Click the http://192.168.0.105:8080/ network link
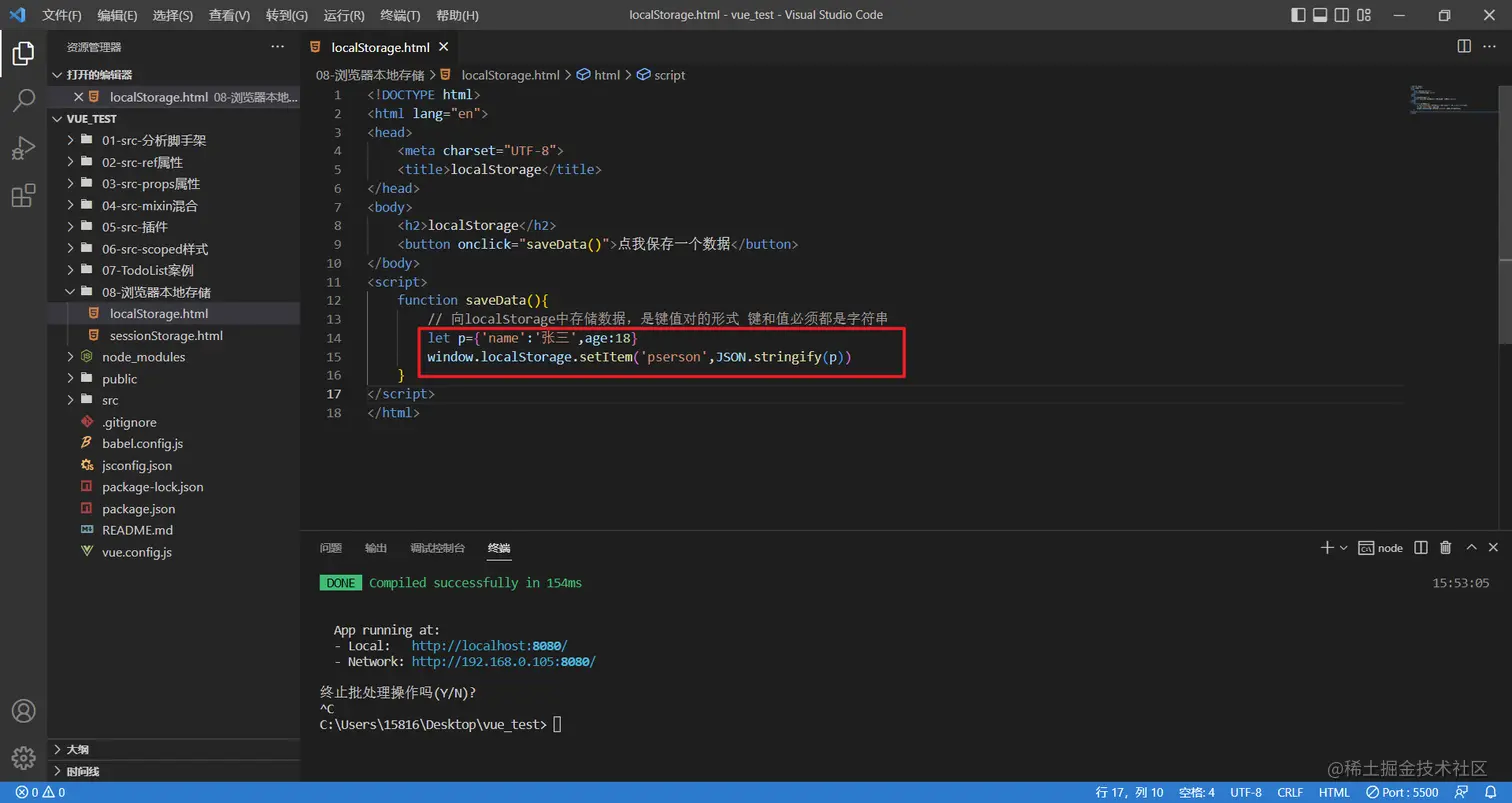Image resolution: width=1512 pixels, height=803 pixels. click(504, 662)
